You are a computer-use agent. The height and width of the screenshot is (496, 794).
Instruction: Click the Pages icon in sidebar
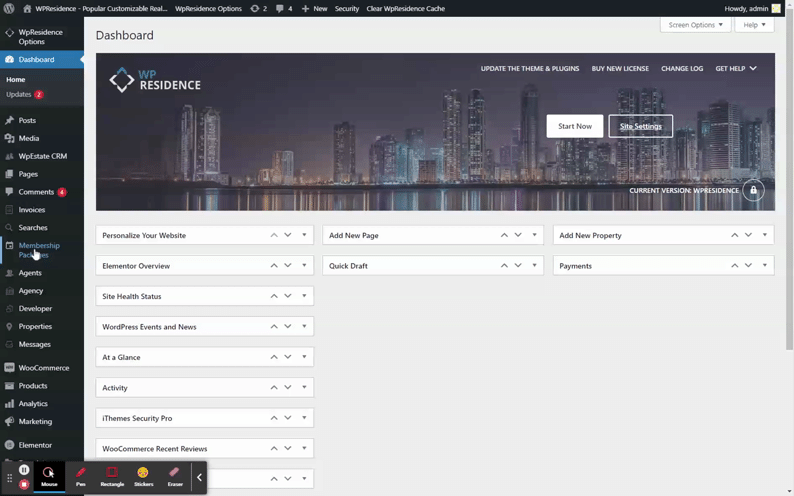[9, 174]
